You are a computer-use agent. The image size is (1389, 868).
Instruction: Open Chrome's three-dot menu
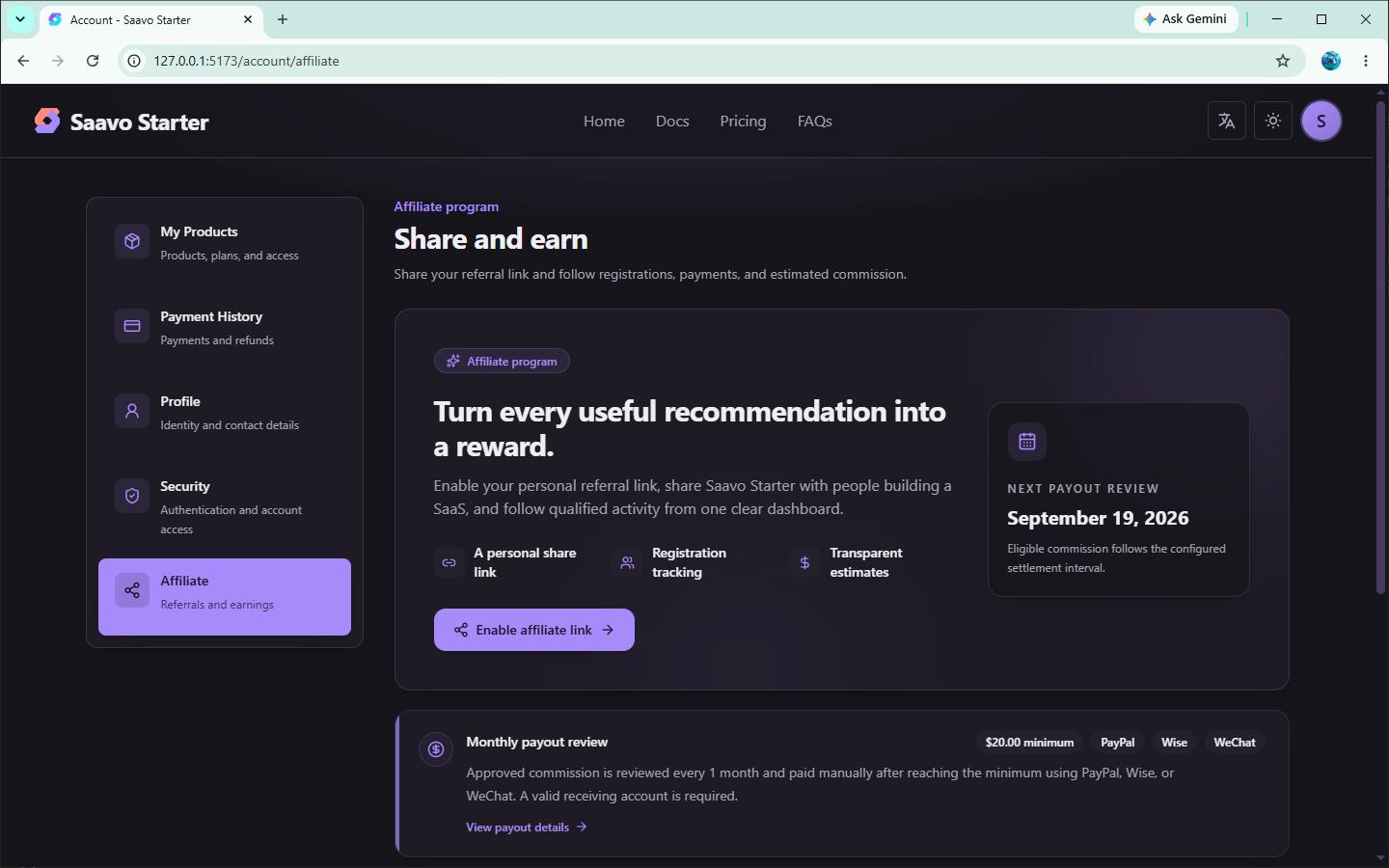[x=1366, y=61]
